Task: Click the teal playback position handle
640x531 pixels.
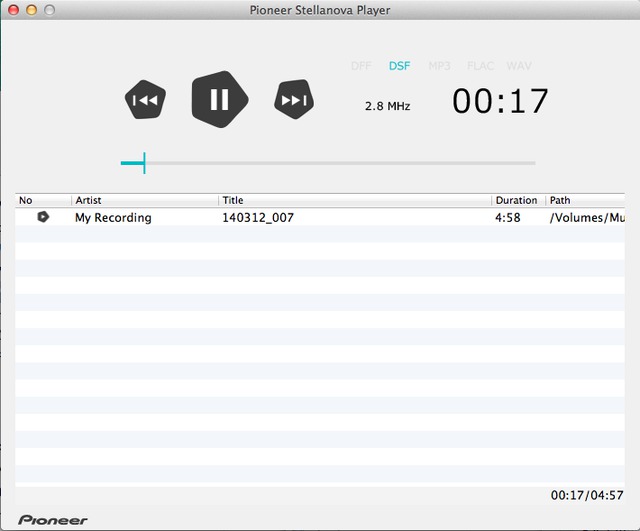Action: [x=144, y=163]
